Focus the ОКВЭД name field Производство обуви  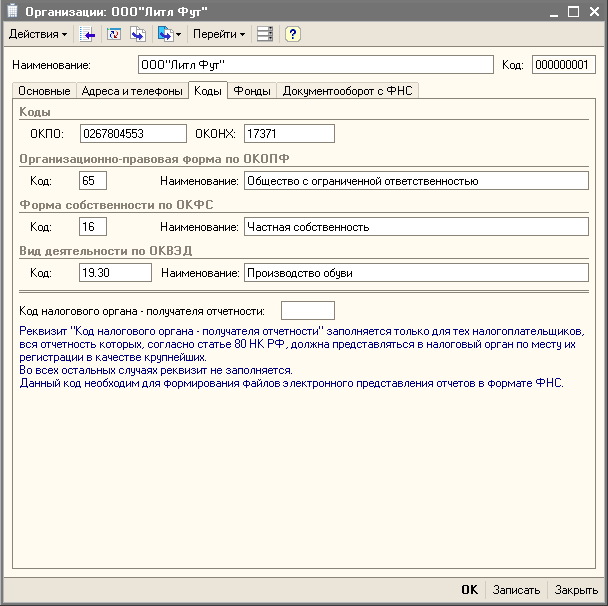pyautogui.click(x=415, y=272)
